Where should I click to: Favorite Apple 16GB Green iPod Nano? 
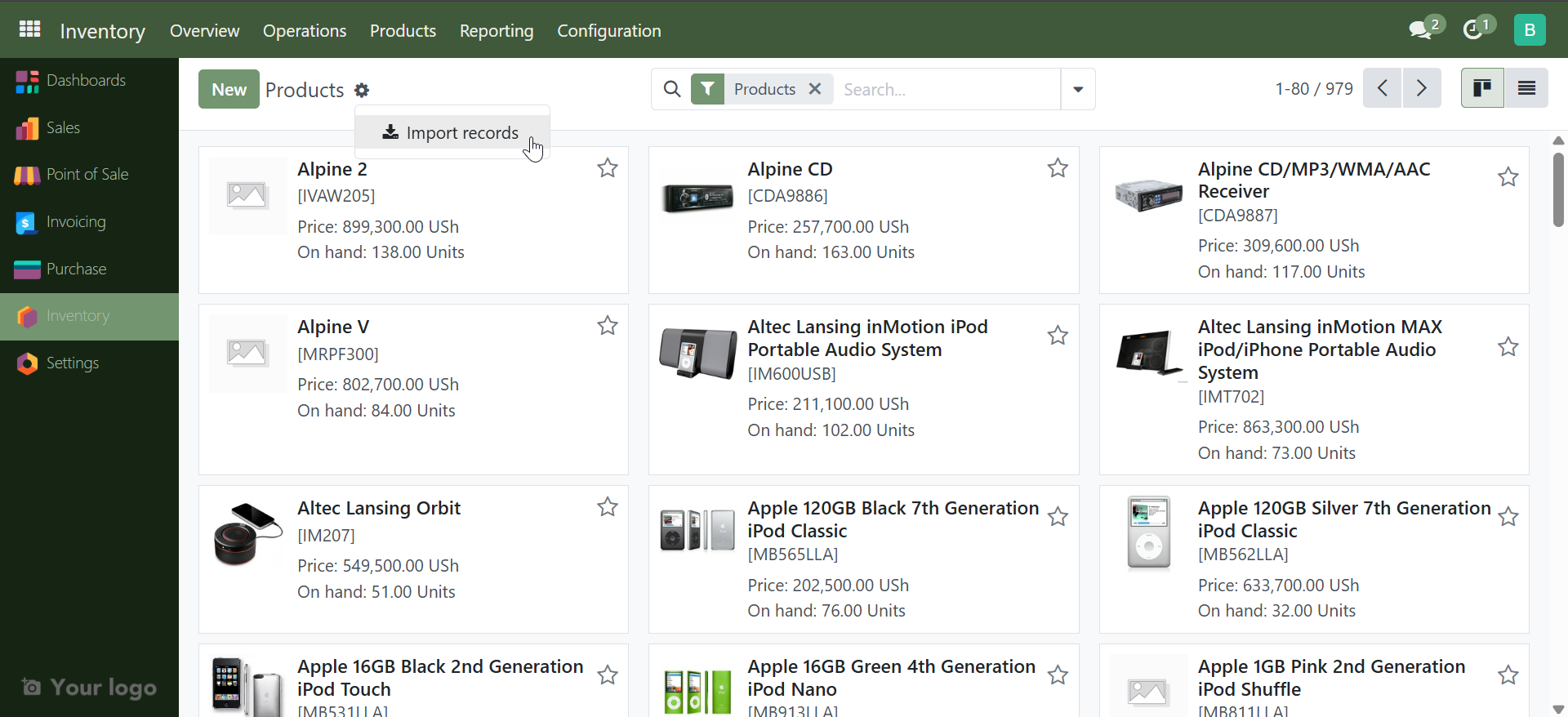1058,675
